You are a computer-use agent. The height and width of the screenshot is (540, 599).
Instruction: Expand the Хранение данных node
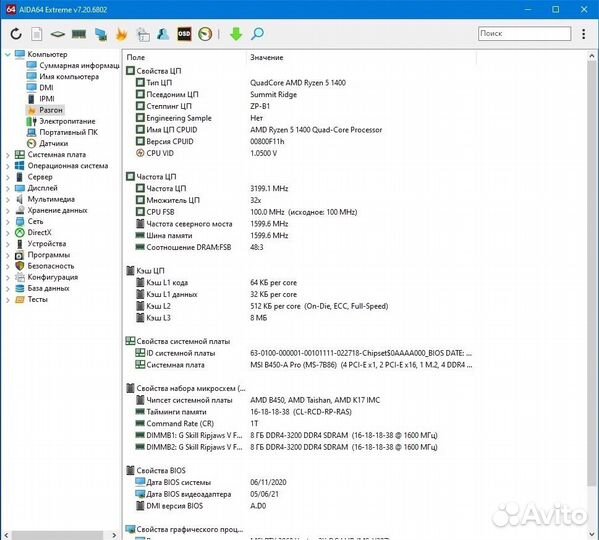tap(8, 210)
